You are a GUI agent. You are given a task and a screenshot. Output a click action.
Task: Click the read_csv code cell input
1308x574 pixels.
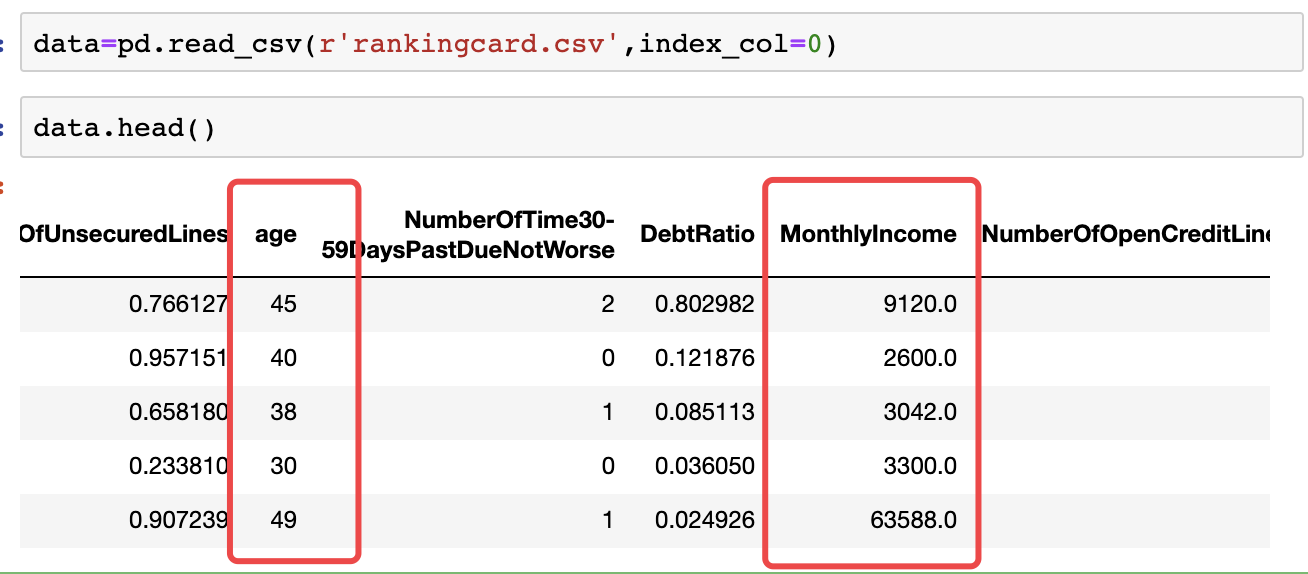point(661,44)
